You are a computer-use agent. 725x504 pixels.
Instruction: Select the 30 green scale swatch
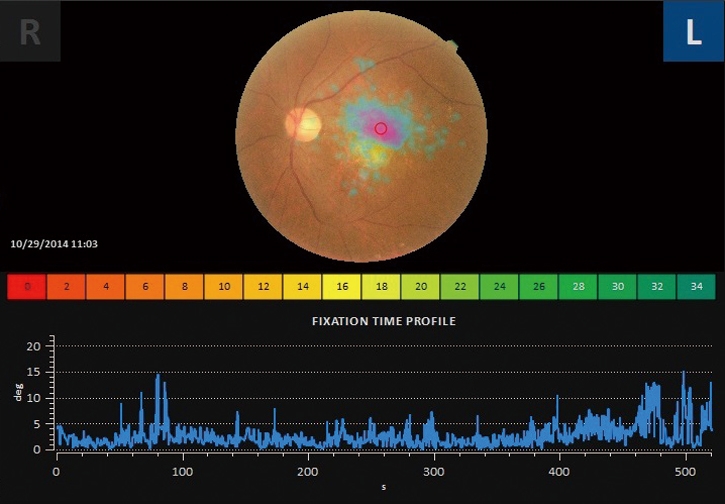(617, 287)
